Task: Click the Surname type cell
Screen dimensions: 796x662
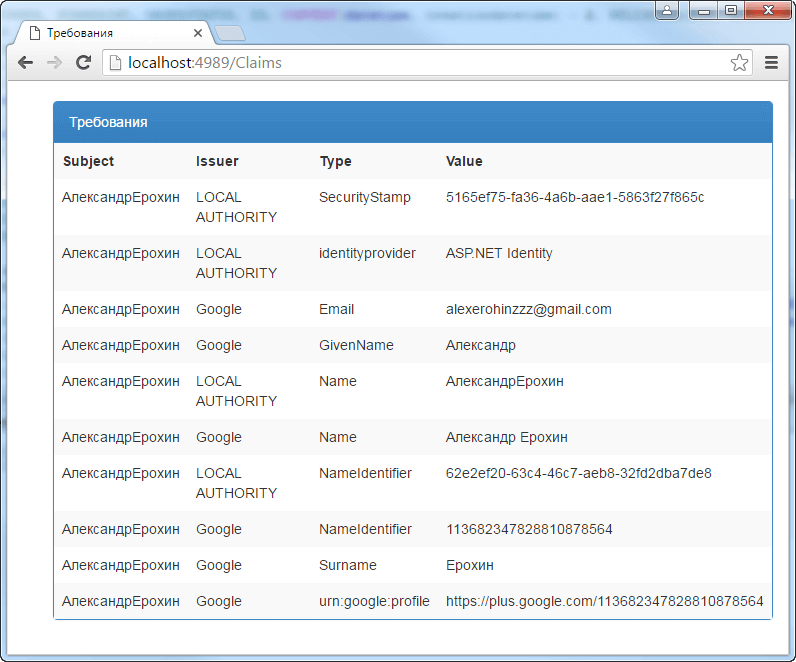Action: (x=348, y=565)
